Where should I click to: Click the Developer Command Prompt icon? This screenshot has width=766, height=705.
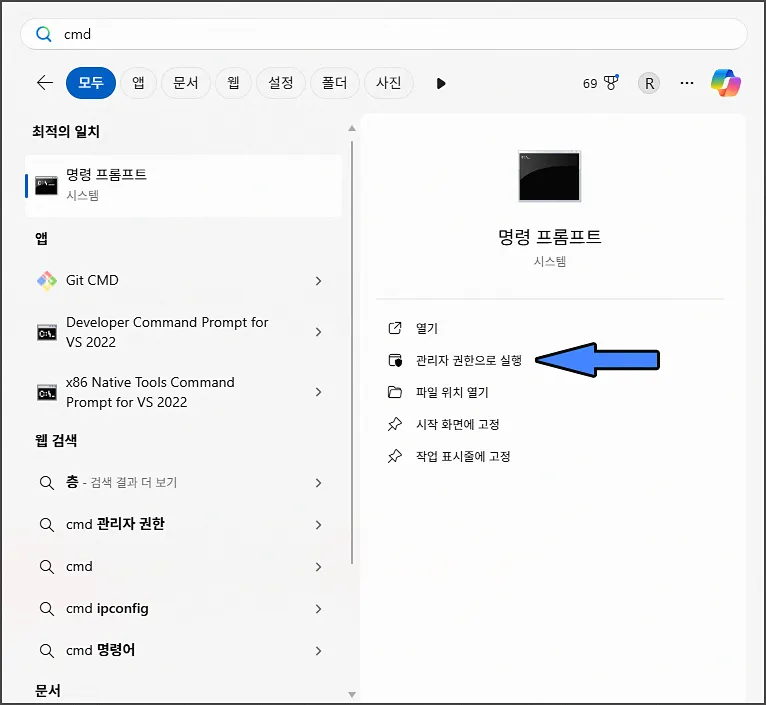pyautogui.click(x=47, y=333)
